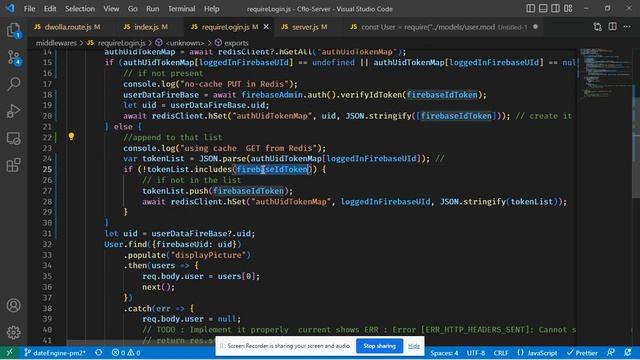Toggle primary side bar layout icon

pos(530,8)
